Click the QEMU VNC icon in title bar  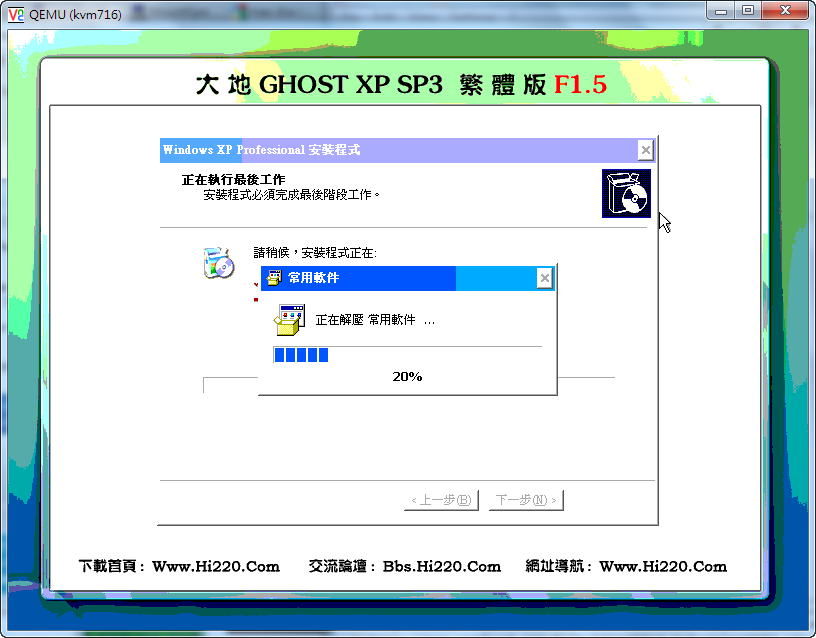pyautogui.click(x=16, y=14)
